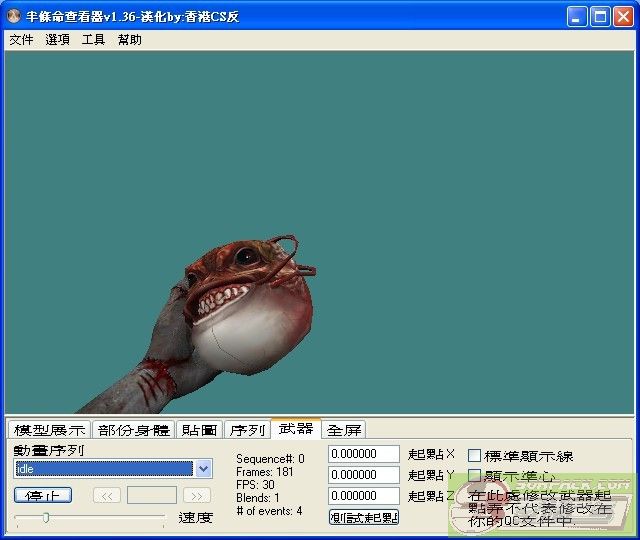Switch to the 部份身體 tab
640x540 pixels.
(x=133, y=430)
